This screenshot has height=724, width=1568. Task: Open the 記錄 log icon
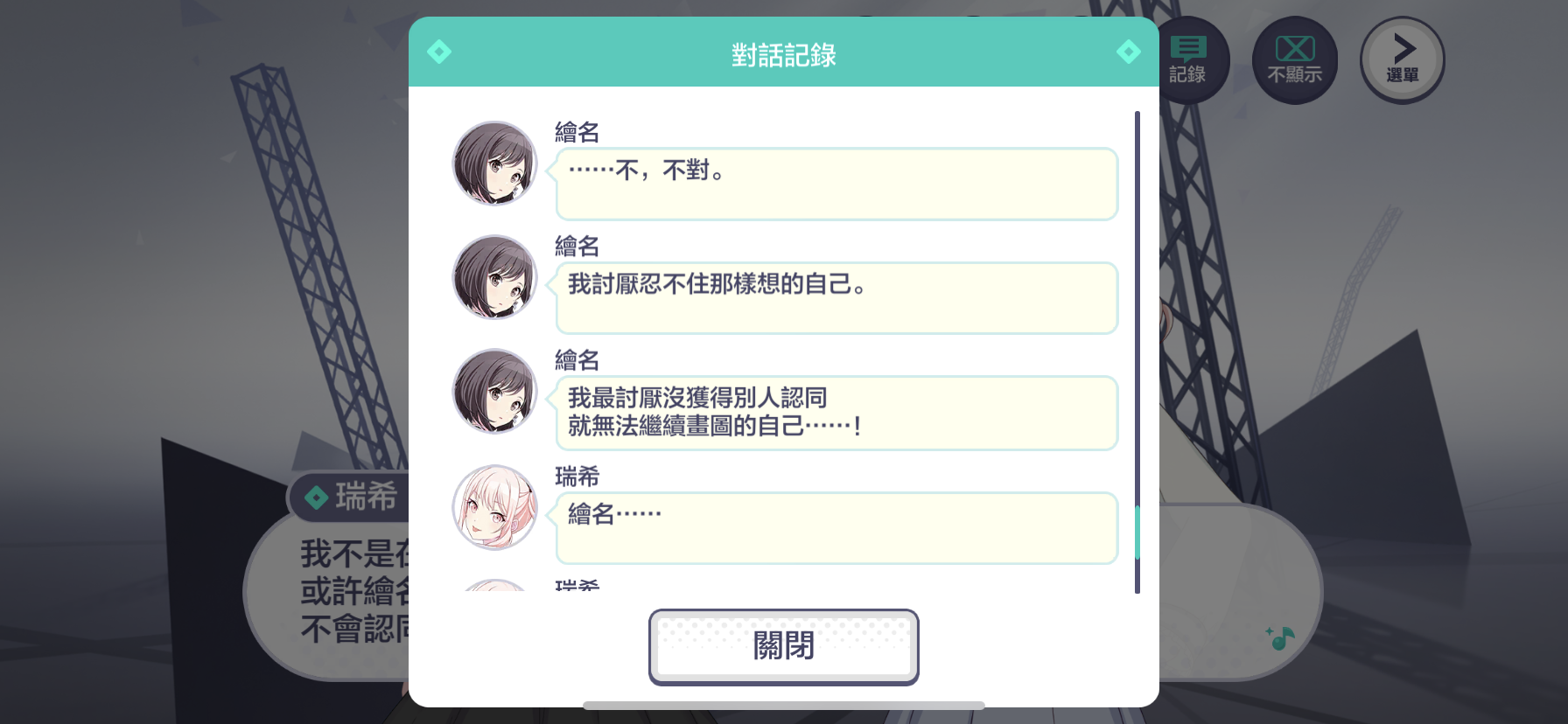(x=1187, y=60)
